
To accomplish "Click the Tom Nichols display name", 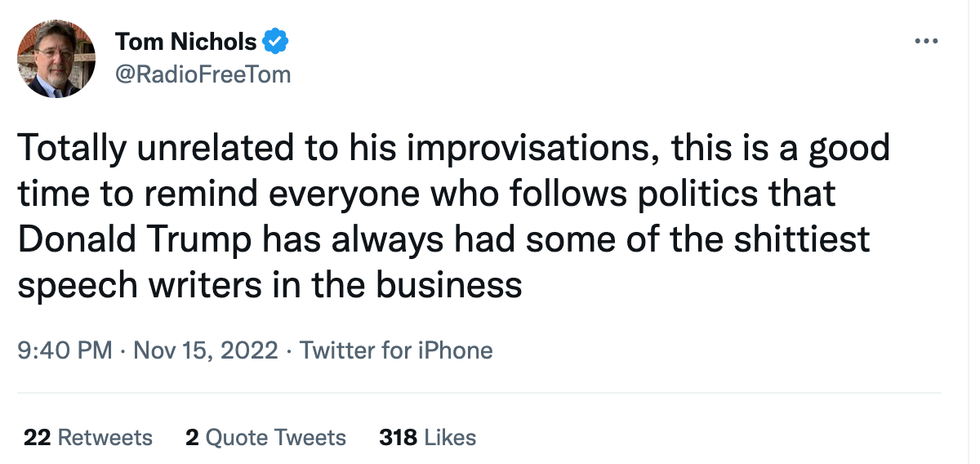I will point(186,41).
